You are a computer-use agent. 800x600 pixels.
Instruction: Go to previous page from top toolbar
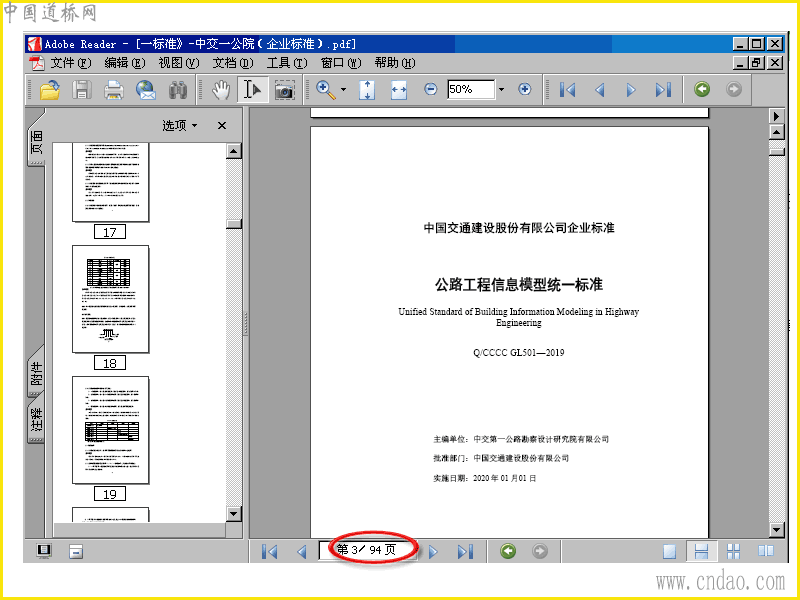click(x=600, y=90)
